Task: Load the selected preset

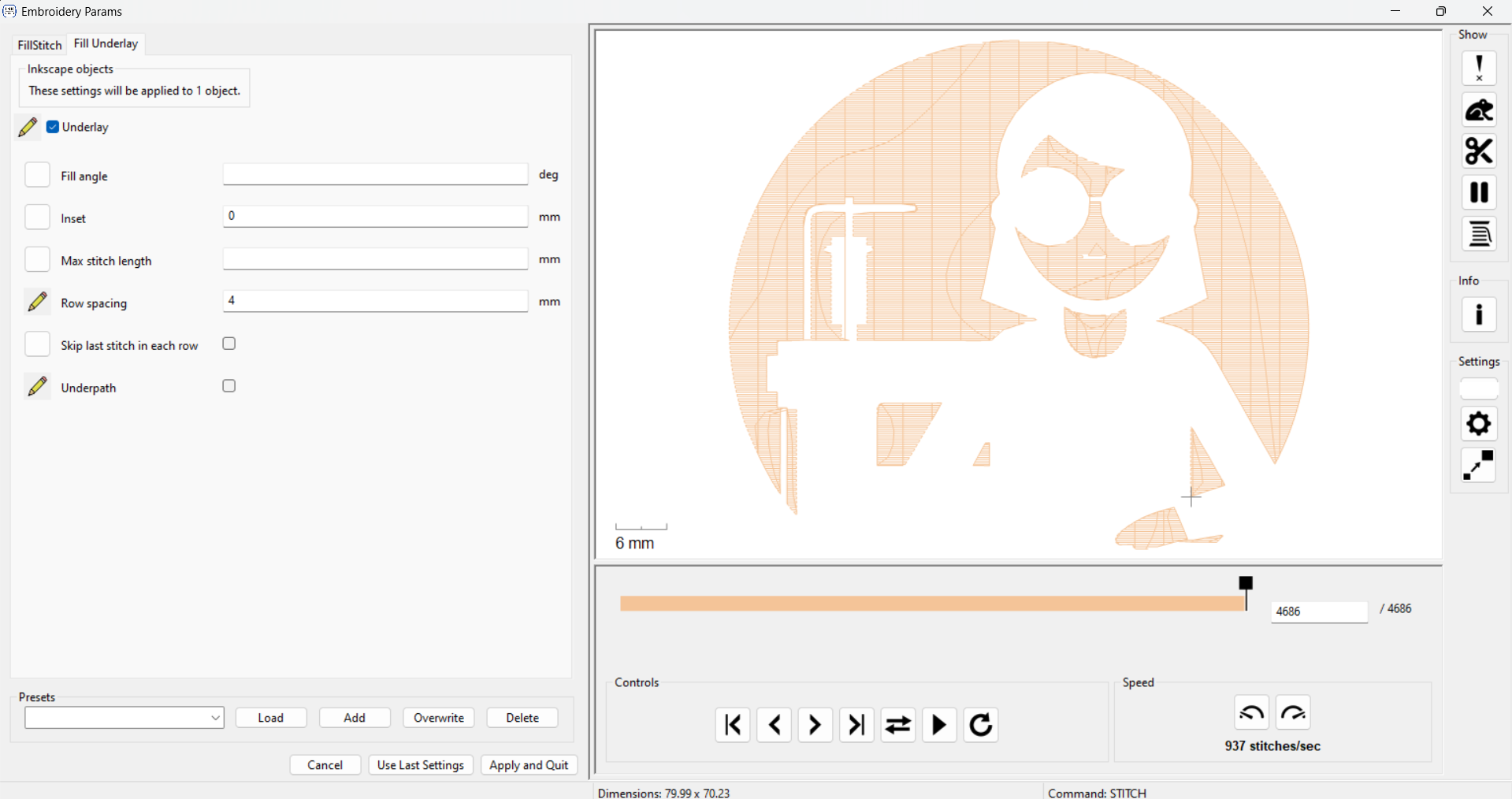Action: pyautogui.click(x=271, y=718)
